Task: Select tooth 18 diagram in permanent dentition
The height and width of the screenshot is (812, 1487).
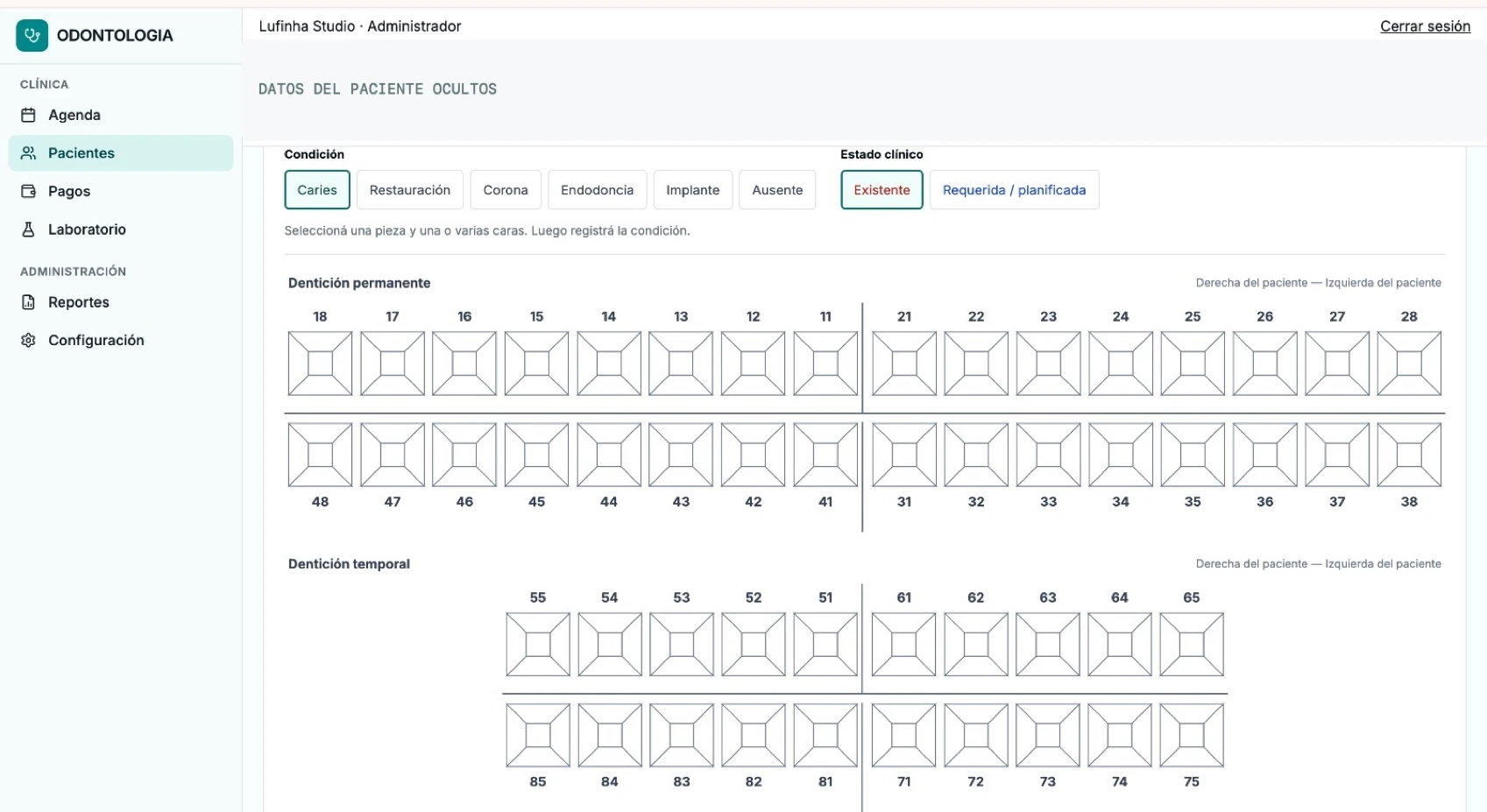Action: 320,364
